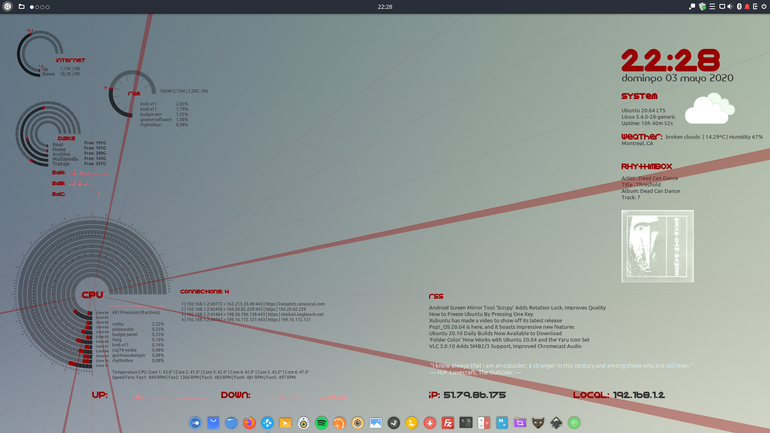Open the Bluetooth tray indicator

pyautogui.click(x=739, y=6)
